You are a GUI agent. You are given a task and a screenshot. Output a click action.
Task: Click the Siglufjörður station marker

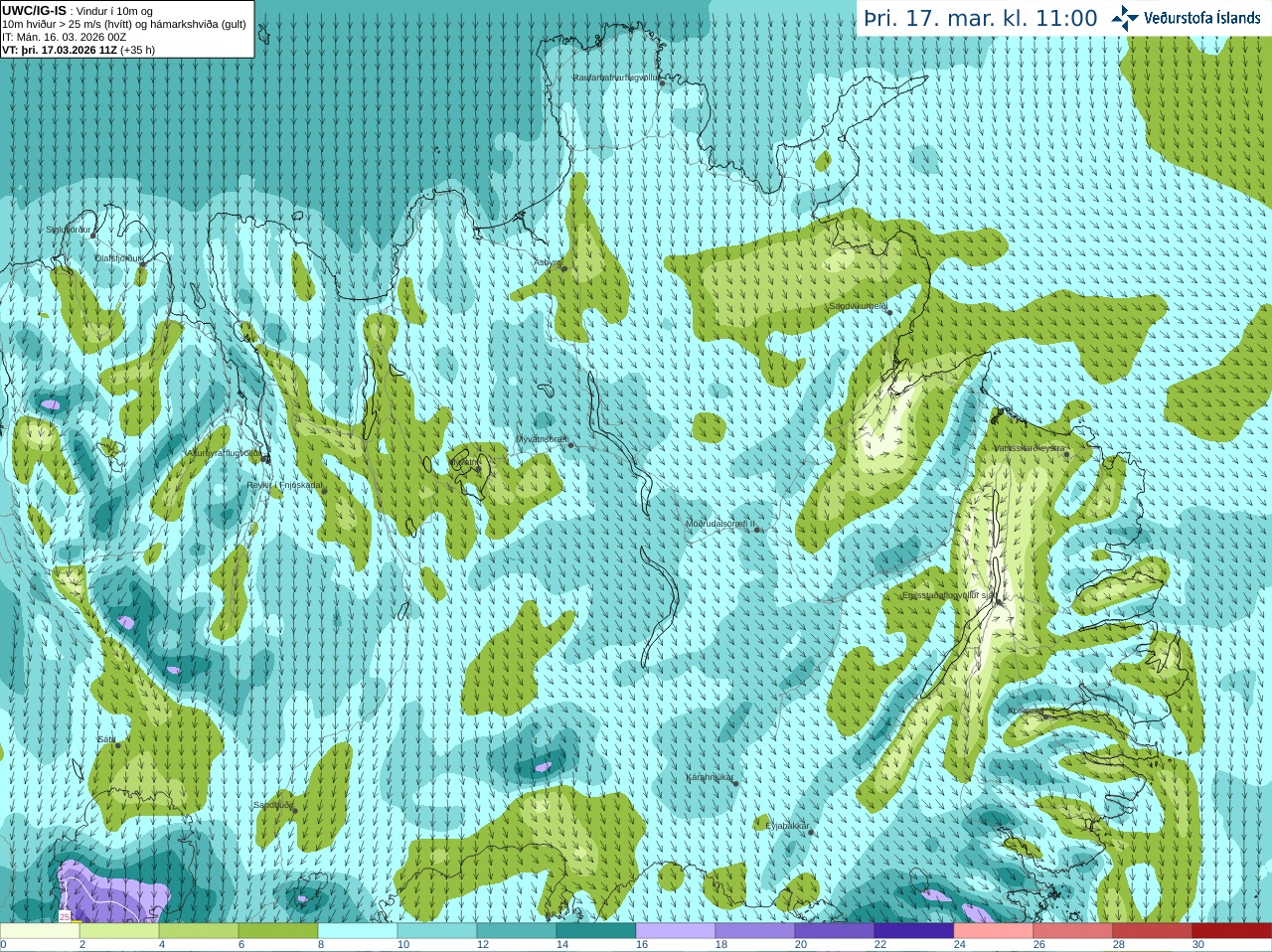point(93,236)
